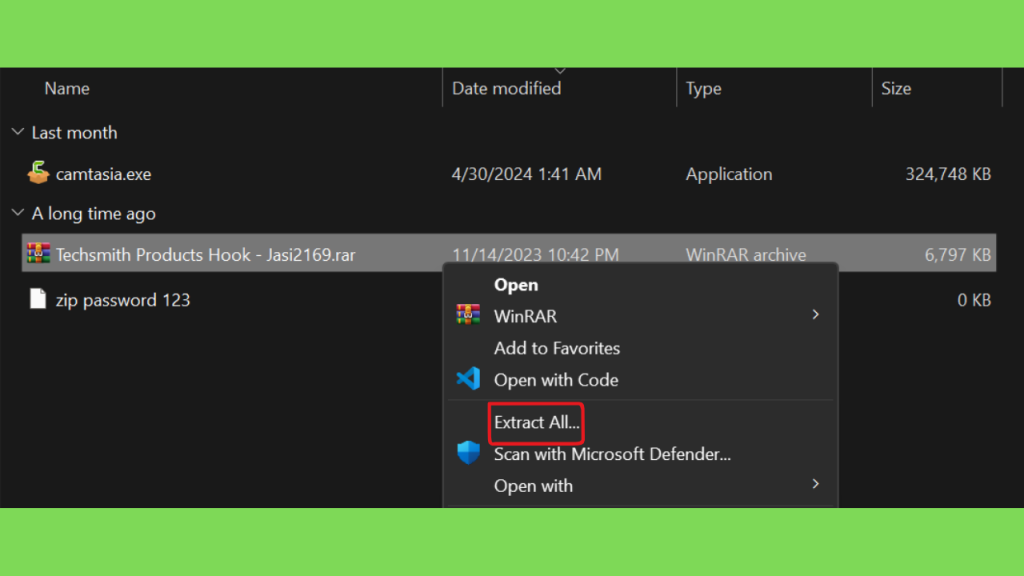1024x576 pixels.
Task: Click the Microsoft Defender shield icon
Action: coord(468,453)
